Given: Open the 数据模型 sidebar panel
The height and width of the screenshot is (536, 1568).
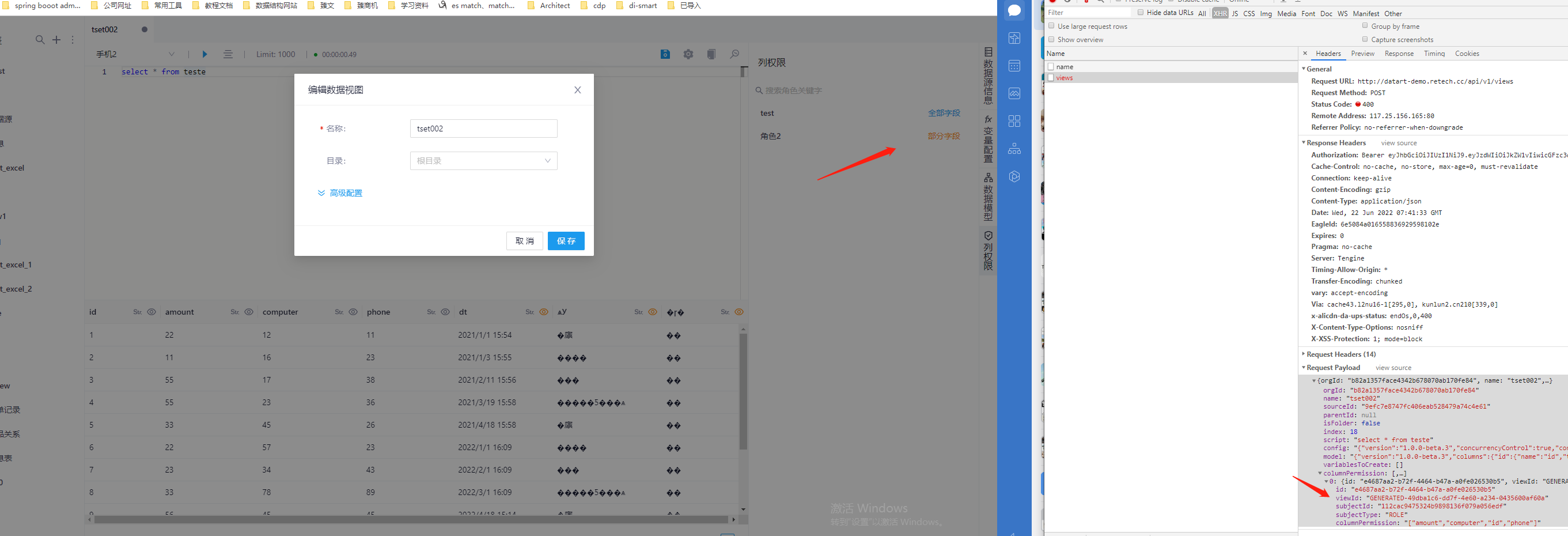Looking at the screenshot, I should point(988,198).
